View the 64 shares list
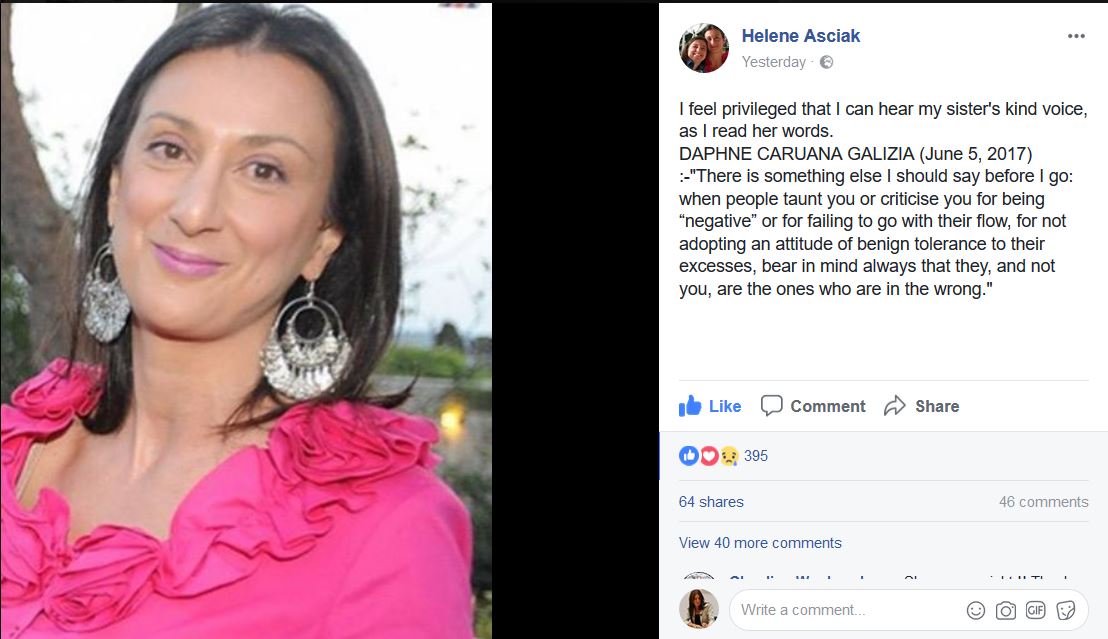This screenshot has width=1108, height=639. click(711, 502)
